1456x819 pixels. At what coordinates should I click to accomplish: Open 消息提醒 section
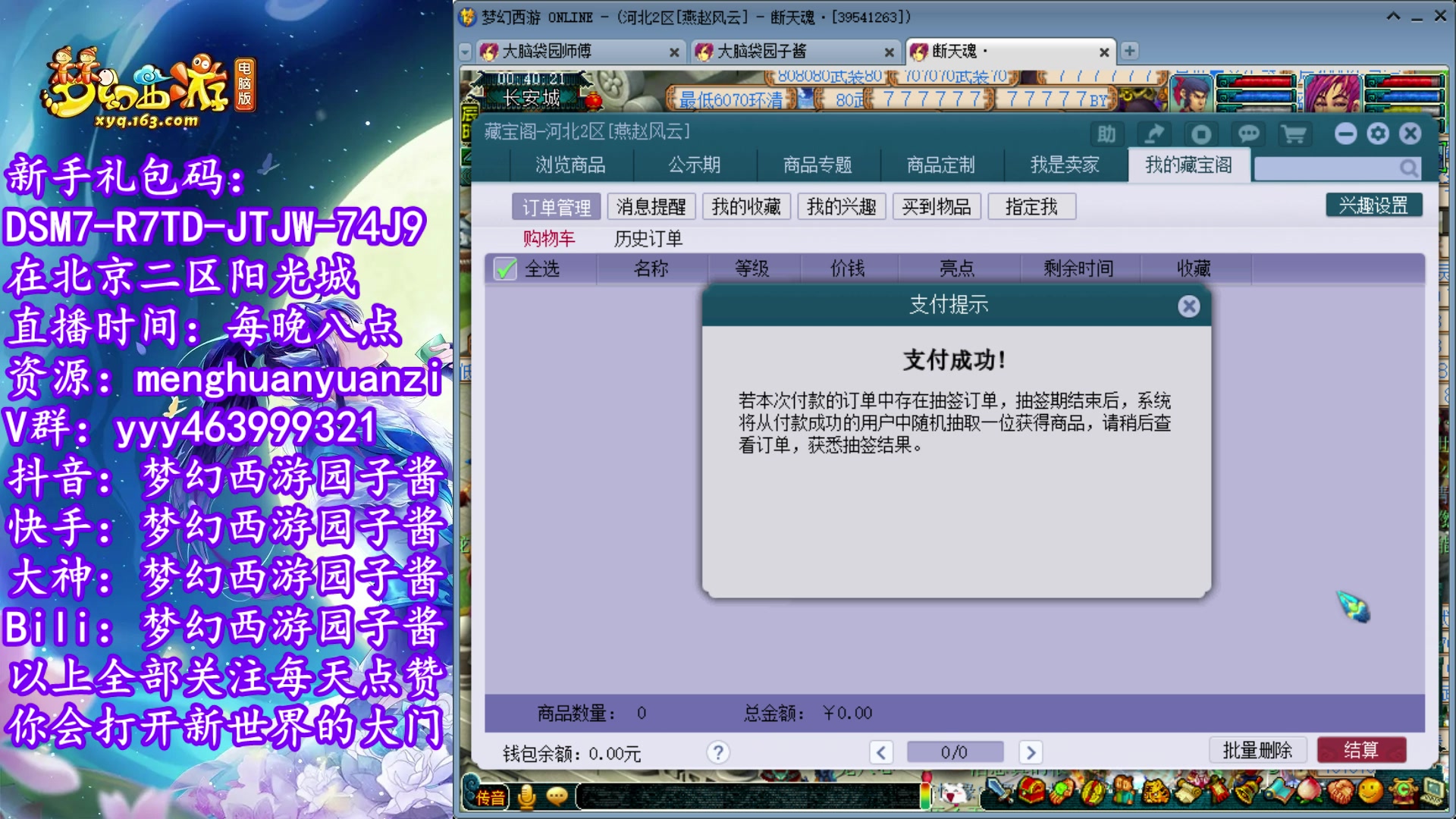[x=651, y=207]
